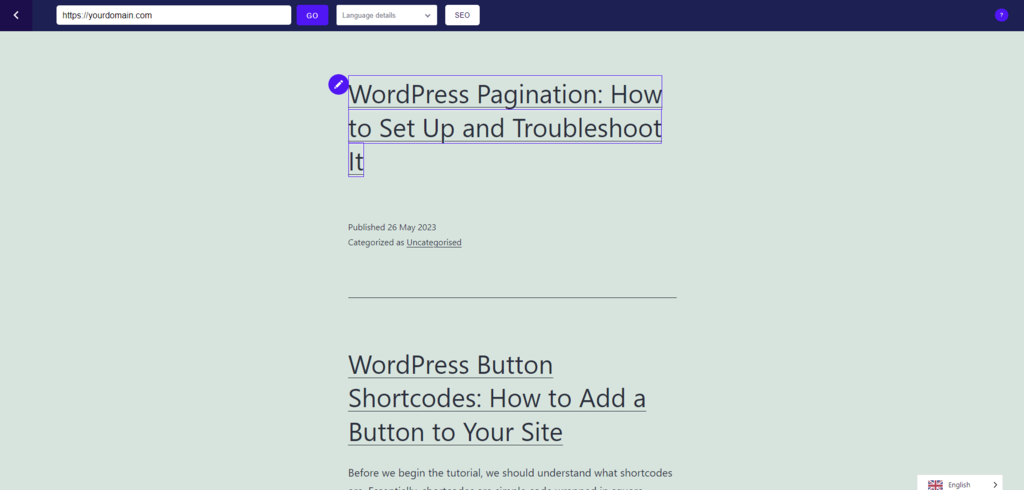Select the 'to Set Up and Troubleshoot' title line
The image size is (1024, 490).
pyautogui.click(x=505, y=127)
